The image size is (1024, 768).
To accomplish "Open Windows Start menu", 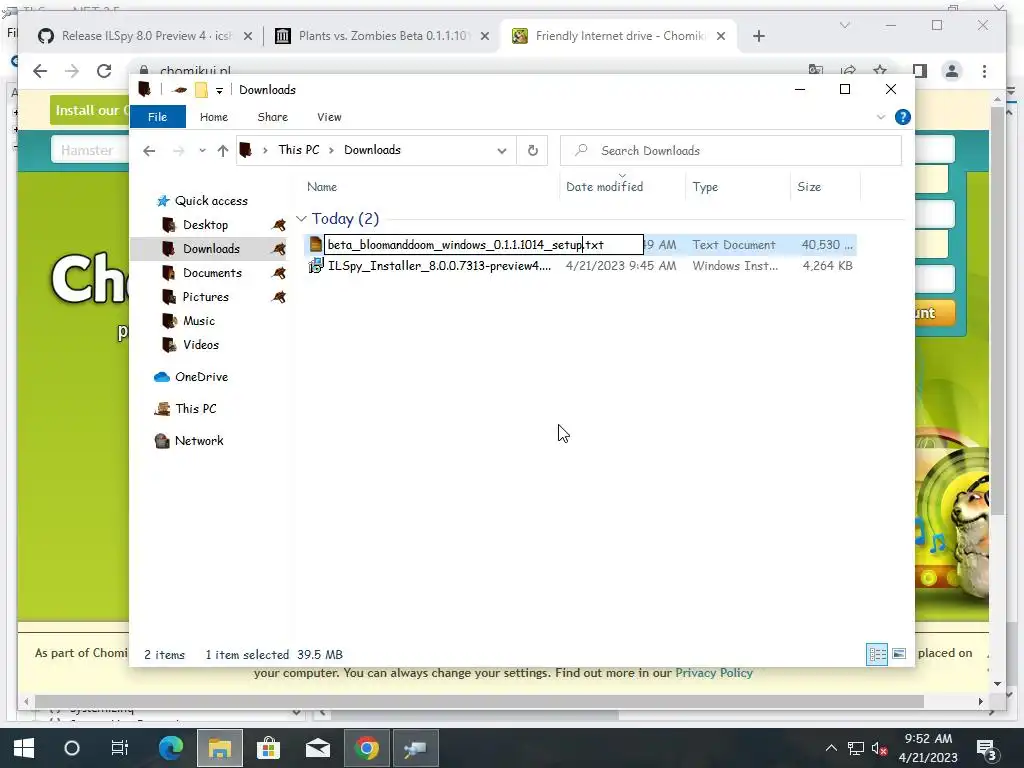I will click(x=24, y=748).
